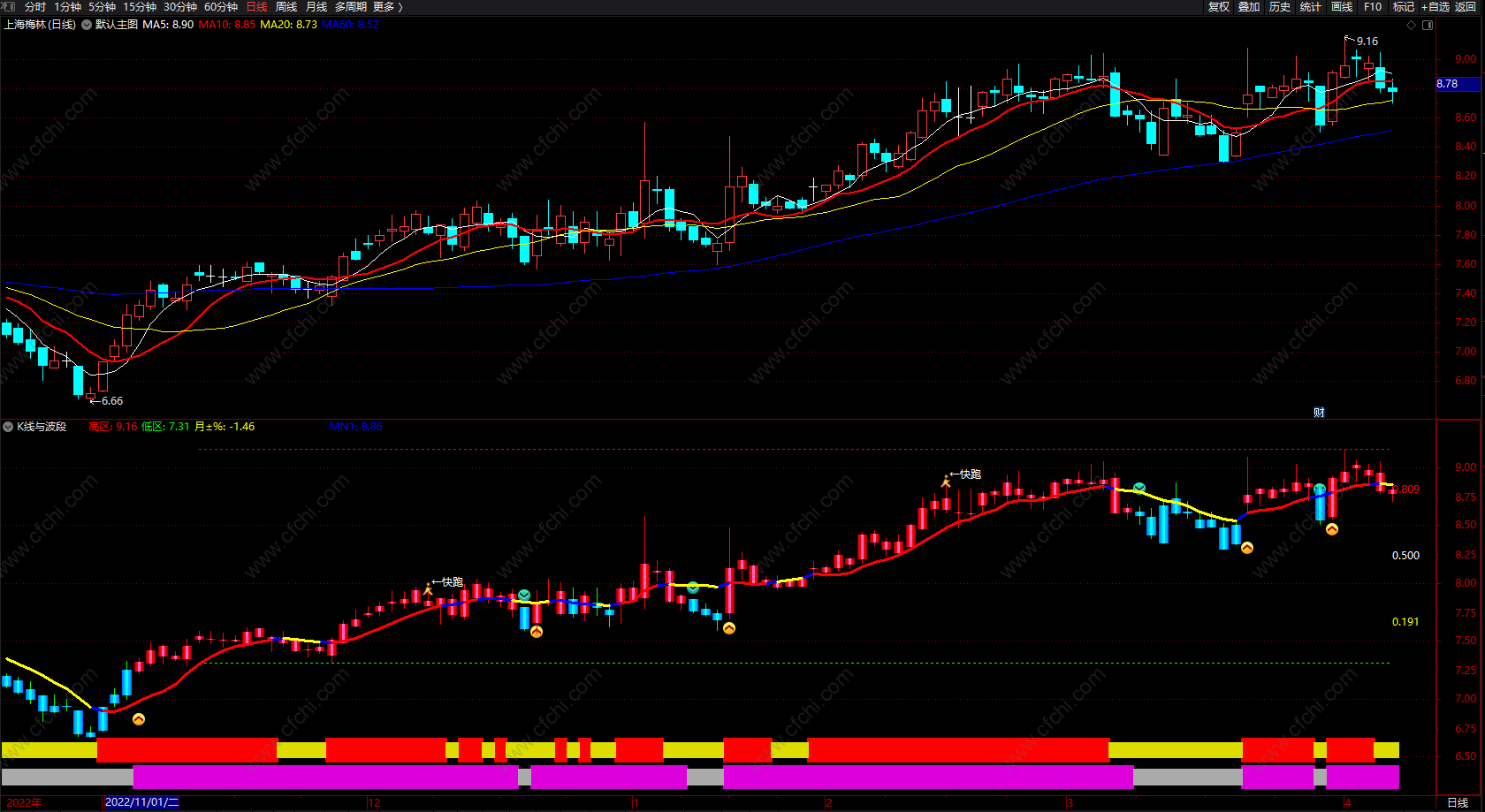The width and height of the screenshot is (1485, 812).
Task: Click the month 12 marker on time axis
Action: [375, 802]
